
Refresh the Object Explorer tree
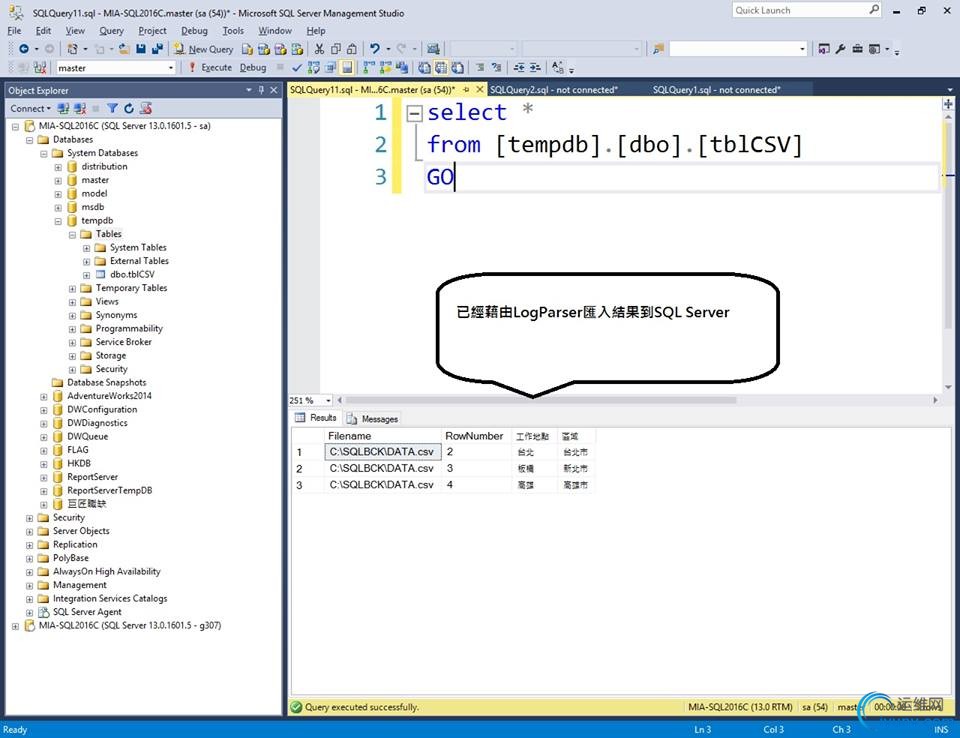(x=129, y=108)
